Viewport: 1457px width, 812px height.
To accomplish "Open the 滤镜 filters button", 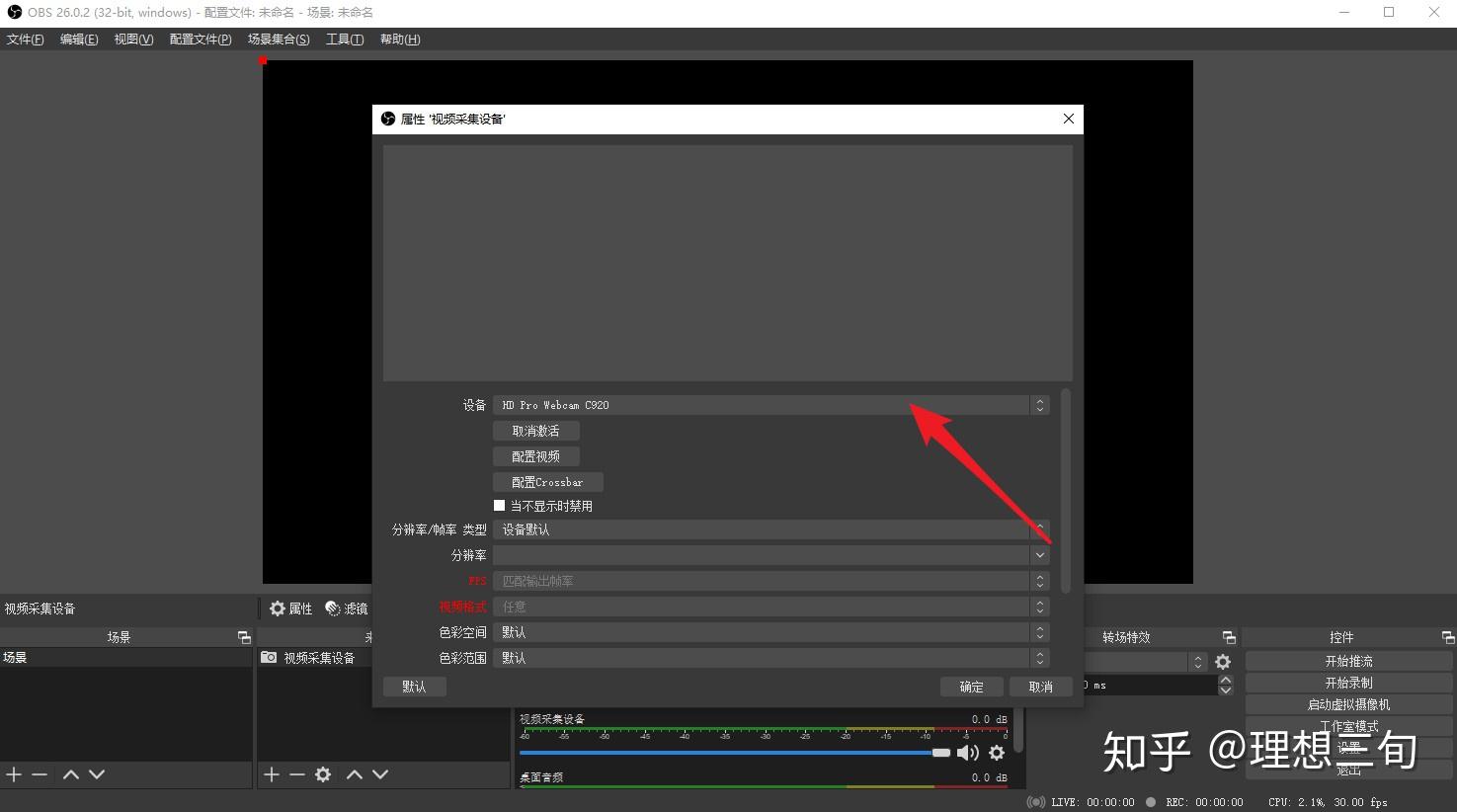I will pos(347,609).
